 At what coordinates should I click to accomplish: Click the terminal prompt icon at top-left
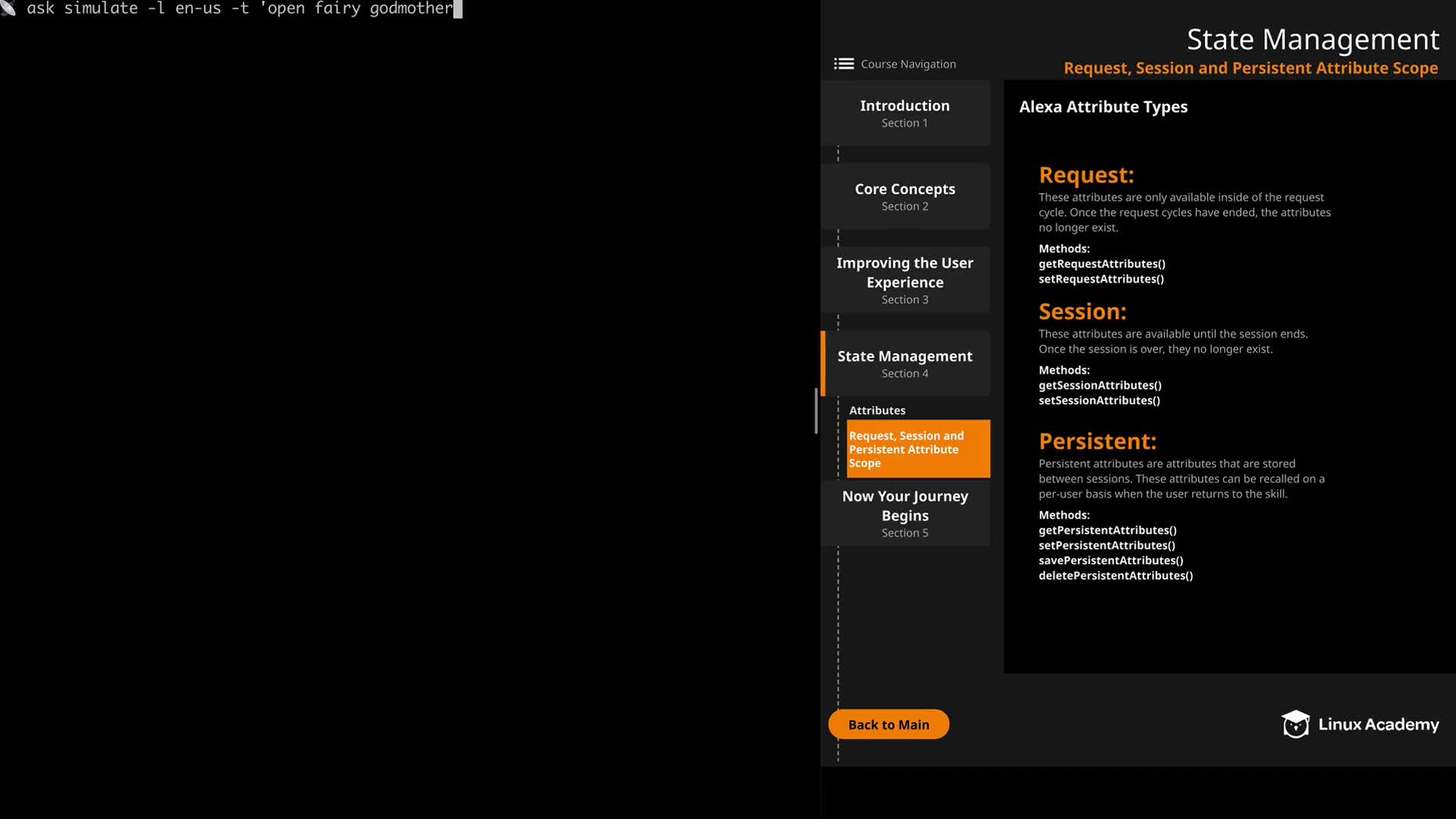click(x=8, y=8)
